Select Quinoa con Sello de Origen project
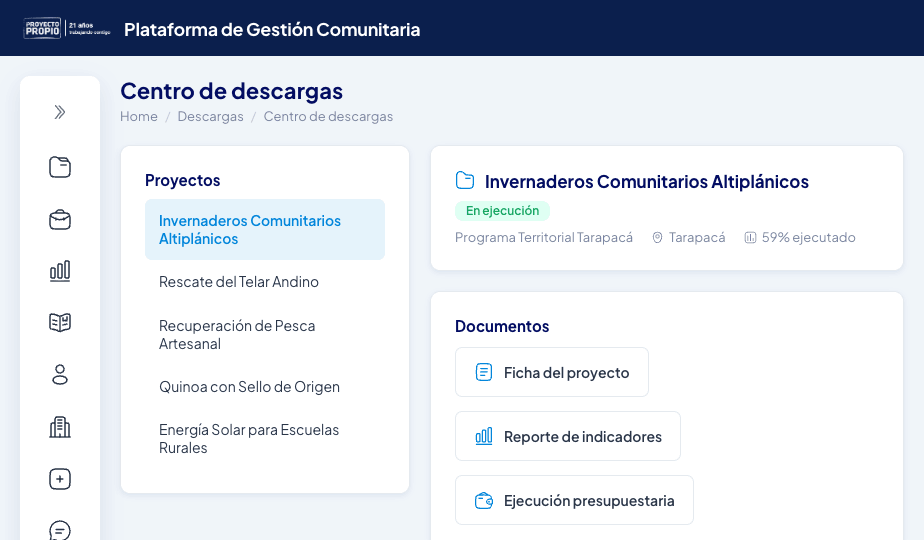Viewport: 924px width, 540px height. coord(265,387)
